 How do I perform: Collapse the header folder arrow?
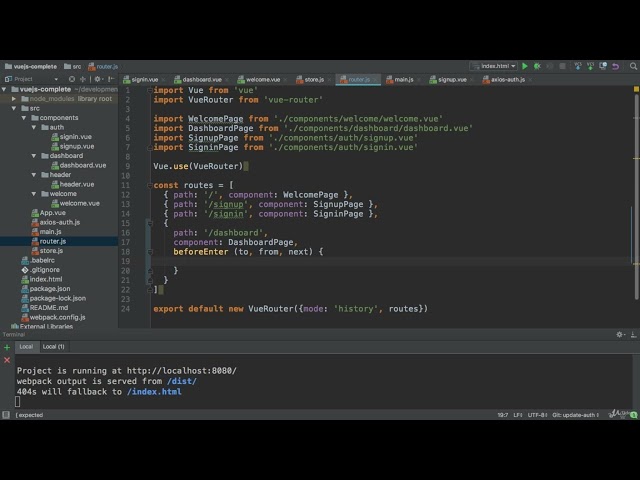(34, 175)
